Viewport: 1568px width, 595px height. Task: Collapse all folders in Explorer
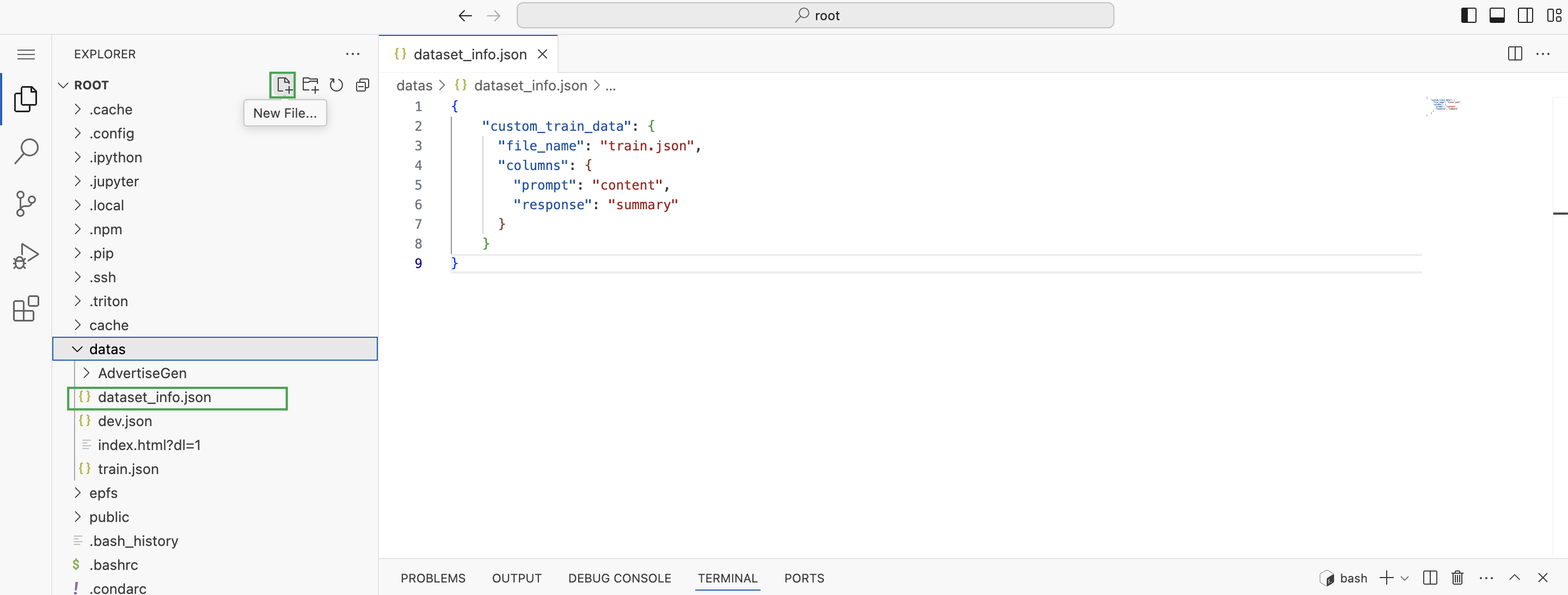tap(363, 84)
